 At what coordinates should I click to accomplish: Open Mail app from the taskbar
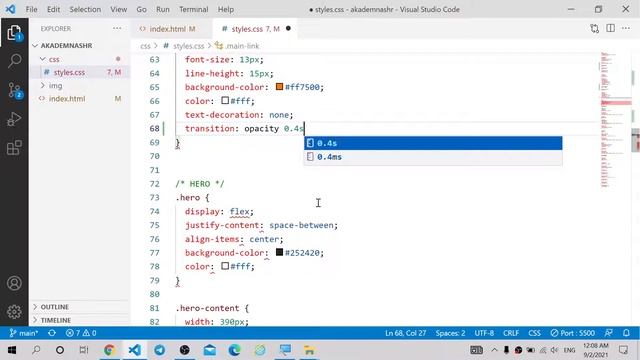click(x=210, y=350)
